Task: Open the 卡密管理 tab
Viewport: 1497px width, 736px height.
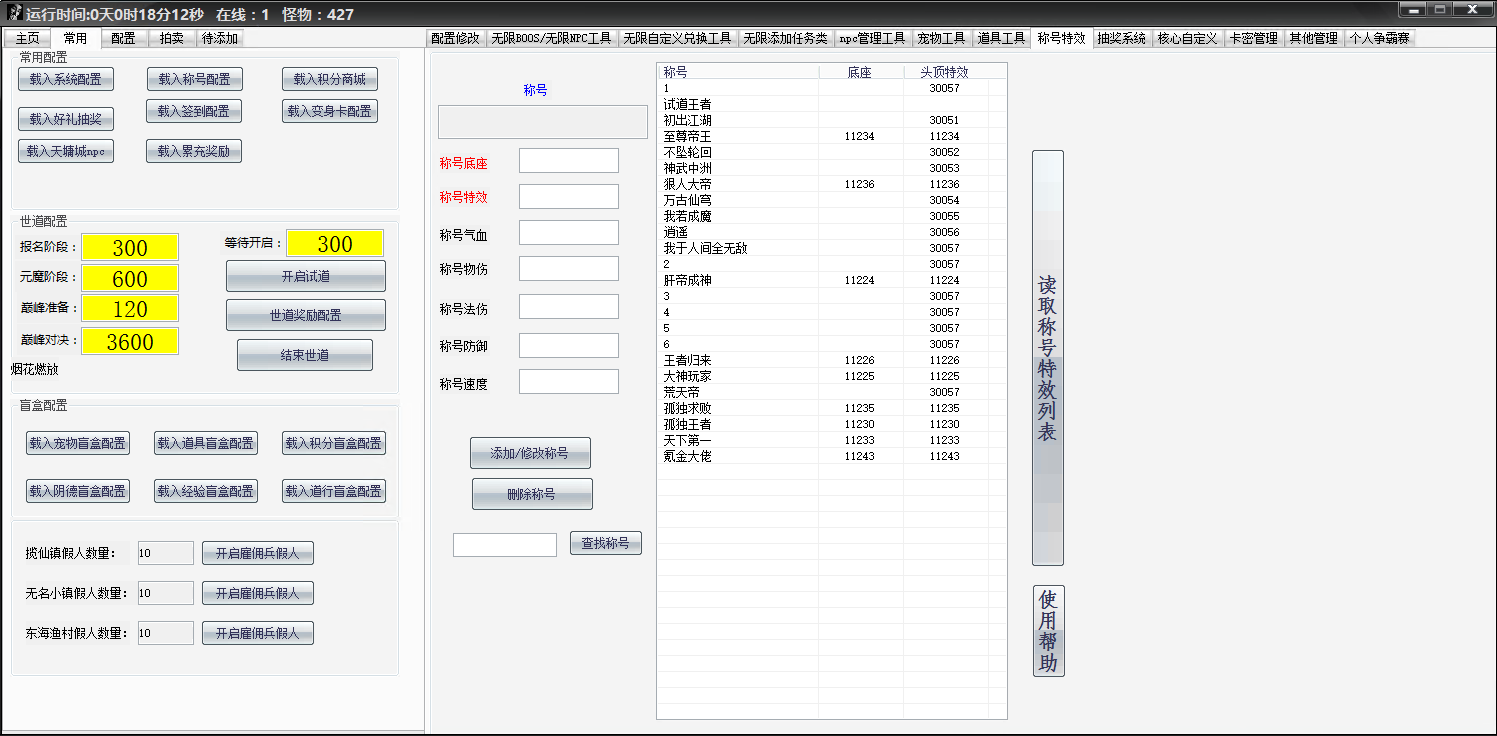Action: click(1252, 38)
